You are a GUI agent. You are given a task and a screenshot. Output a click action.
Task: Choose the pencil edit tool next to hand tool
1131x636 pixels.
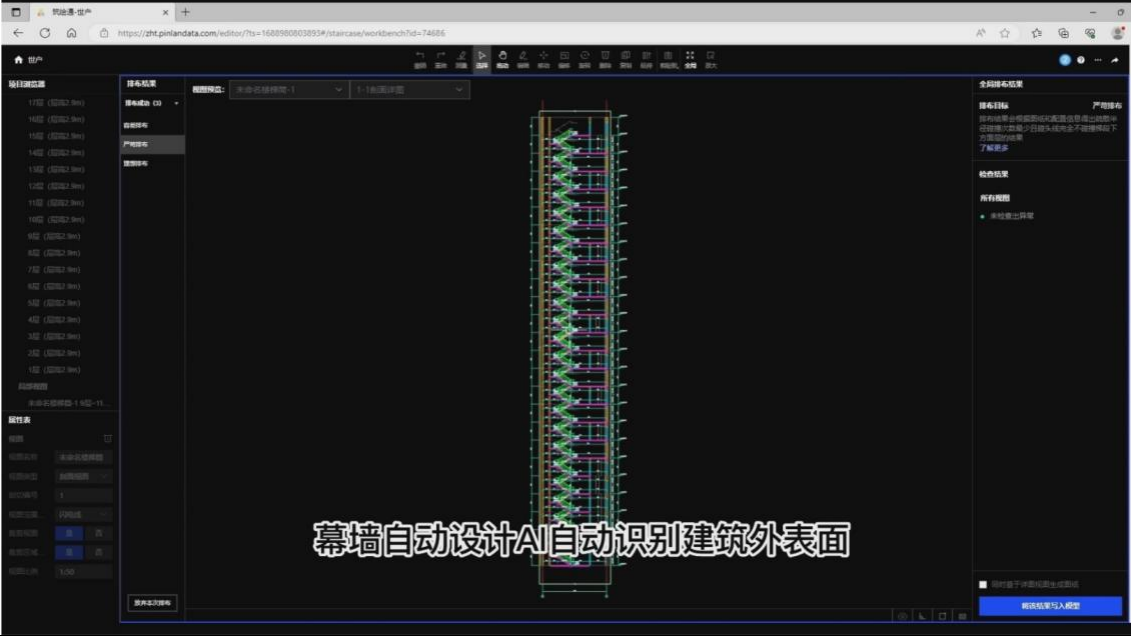tap(523, 59)
